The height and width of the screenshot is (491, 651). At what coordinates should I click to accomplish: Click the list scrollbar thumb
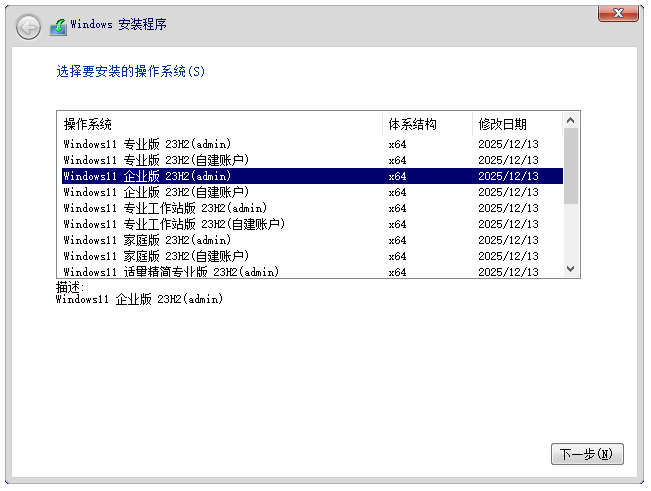(x=570, y=166)
